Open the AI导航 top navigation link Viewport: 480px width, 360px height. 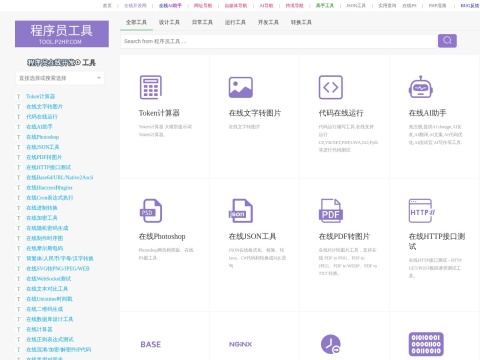click(x=266, y=6)
